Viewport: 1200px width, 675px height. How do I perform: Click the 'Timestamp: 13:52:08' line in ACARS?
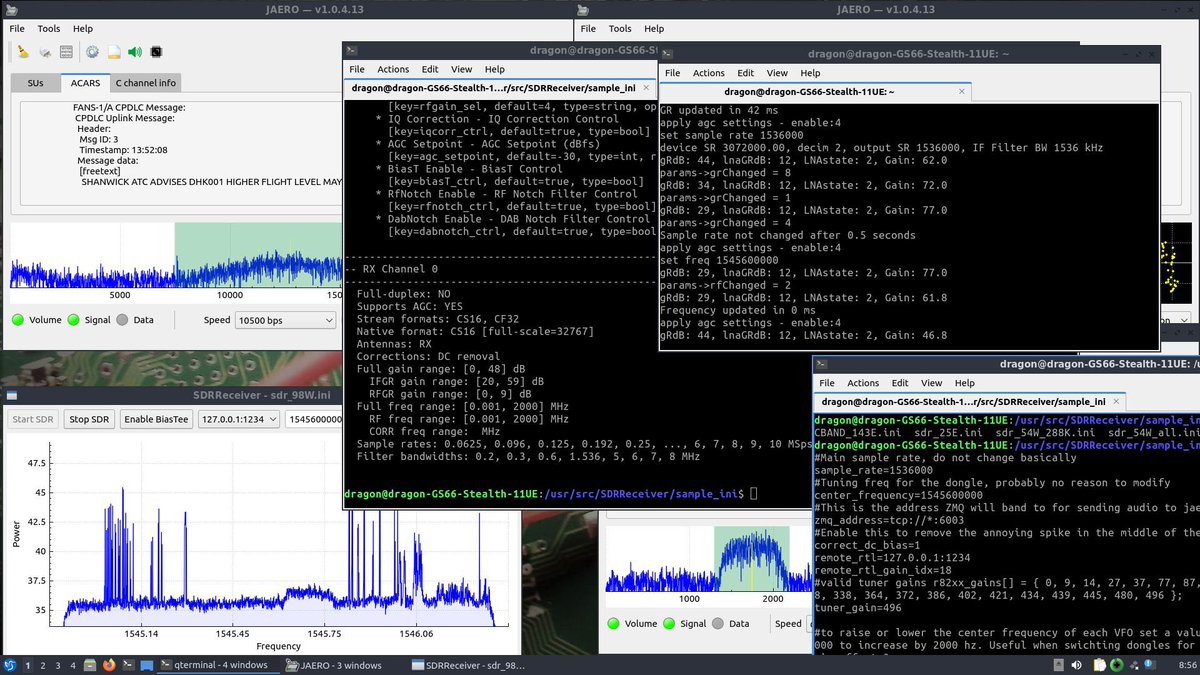(122, 150)
